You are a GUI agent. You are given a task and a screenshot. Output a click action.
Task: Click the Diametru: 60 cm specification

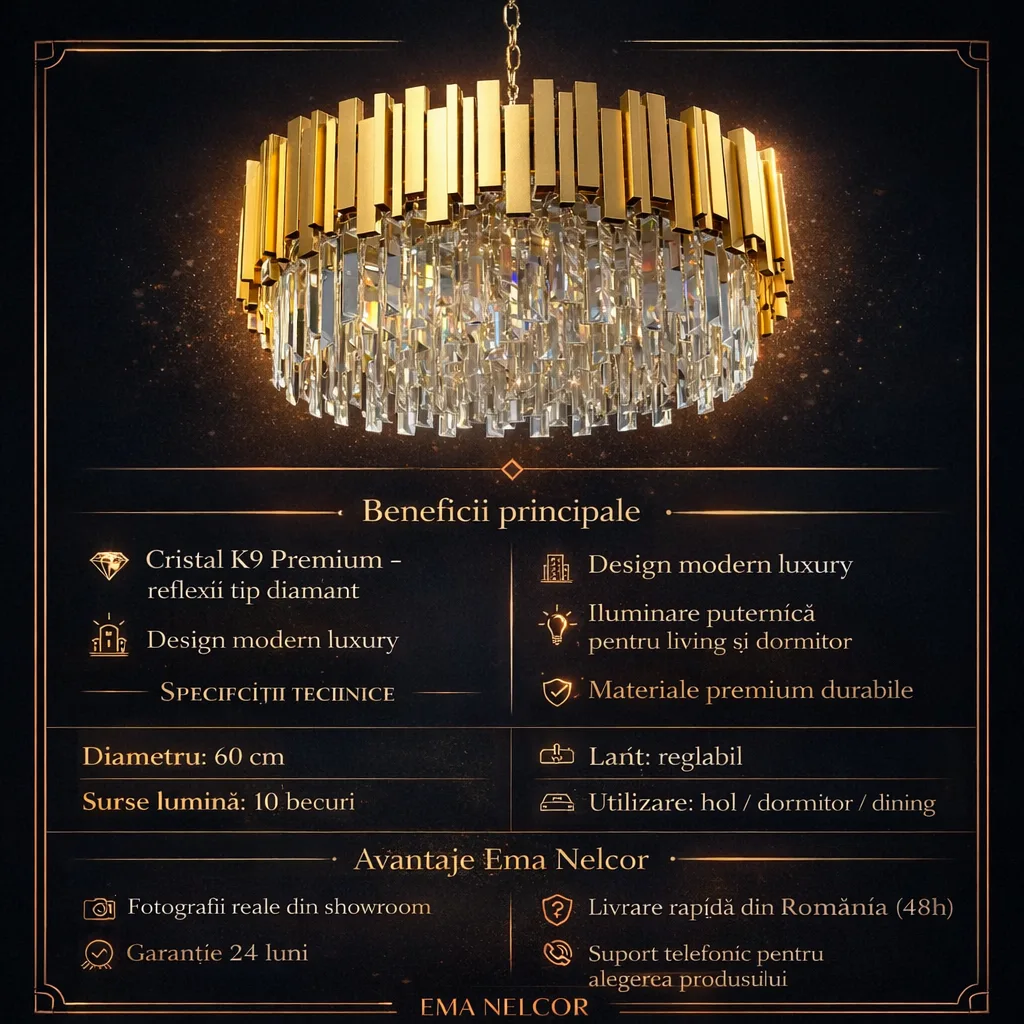[184, 757]
